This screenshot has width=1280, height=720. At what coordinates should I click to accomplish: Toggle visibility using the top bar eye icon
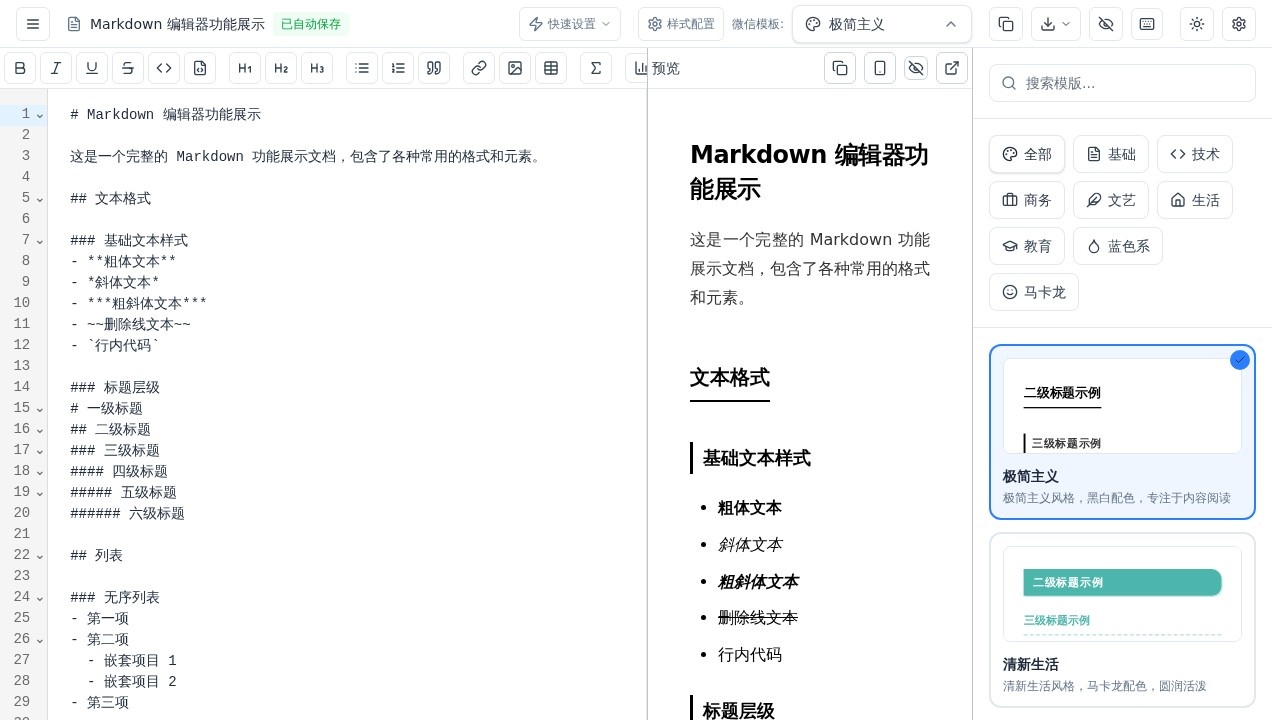click(1106, 24)
